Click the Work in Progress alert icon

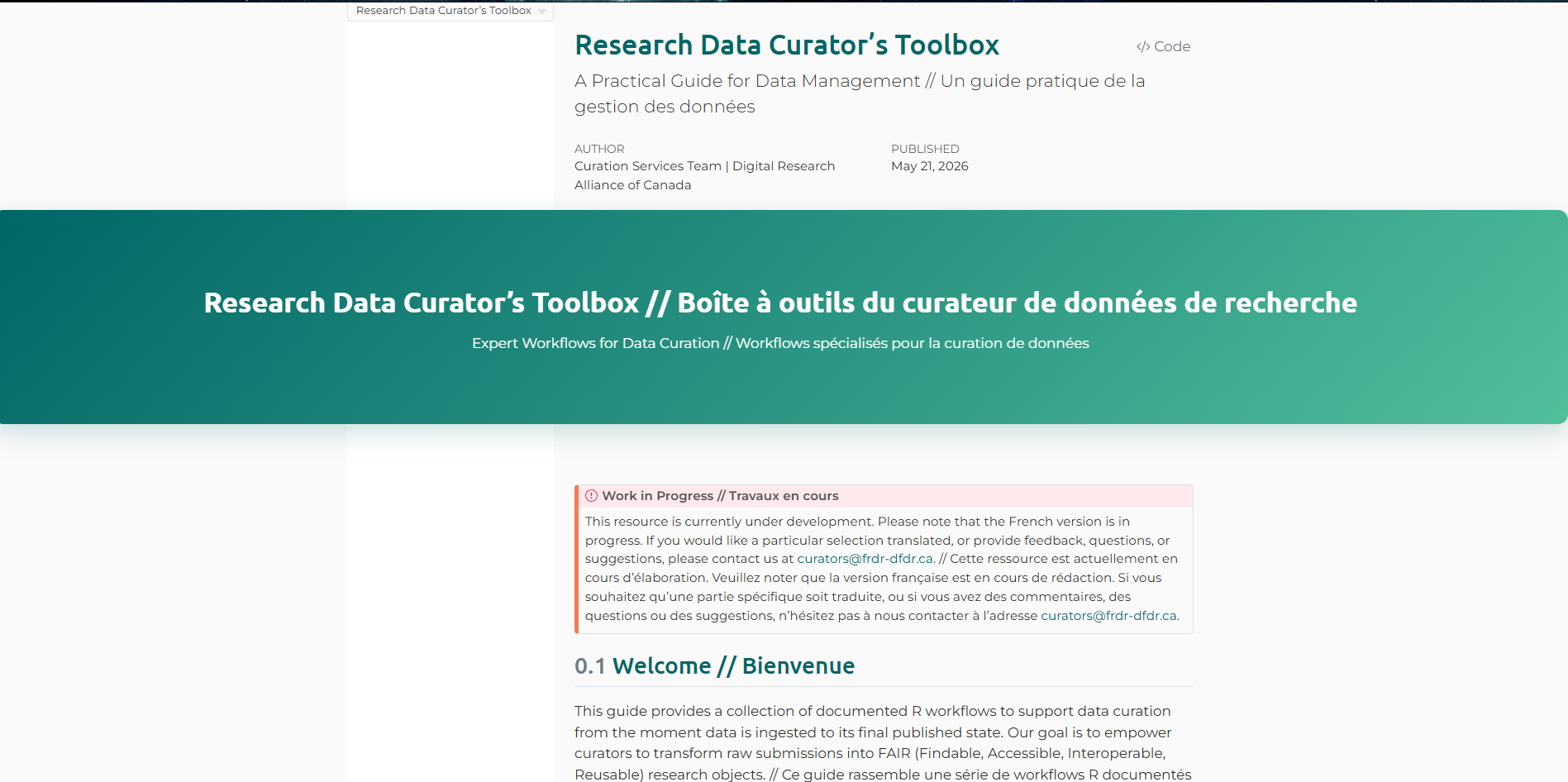[591, 496]
